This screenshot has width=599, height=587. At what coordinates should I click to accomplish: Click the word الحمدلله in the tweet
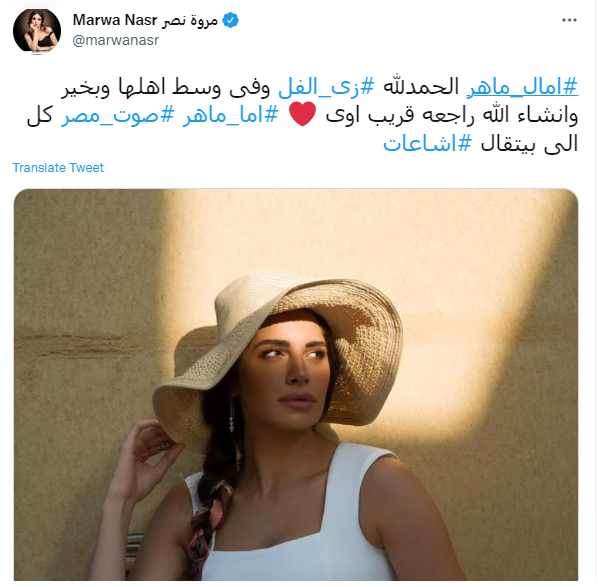tap(422, 87)
